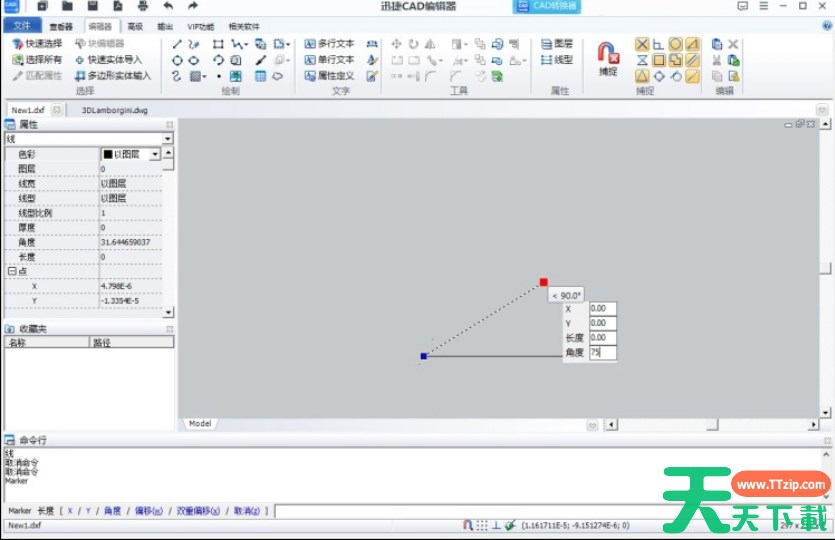Image resolution: width=835 pixels, height=540 pixels.
Task: Open the 色彩 color dropdown
Action: [x=154, y=155]
